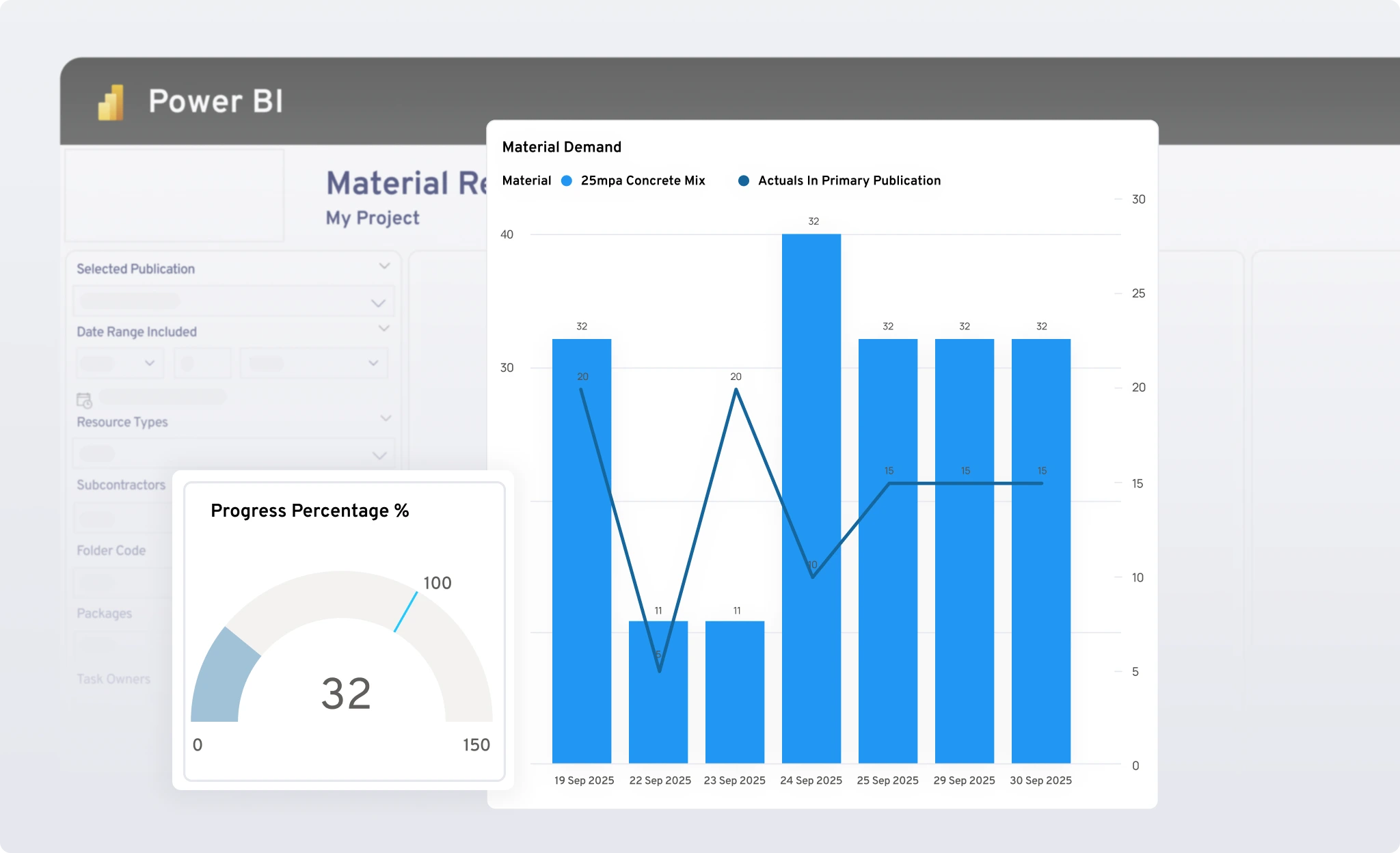Click the Actuals In Primary Publication legend dot
The width and height of the screenshot is (1400, 853).
click(744, 181)
